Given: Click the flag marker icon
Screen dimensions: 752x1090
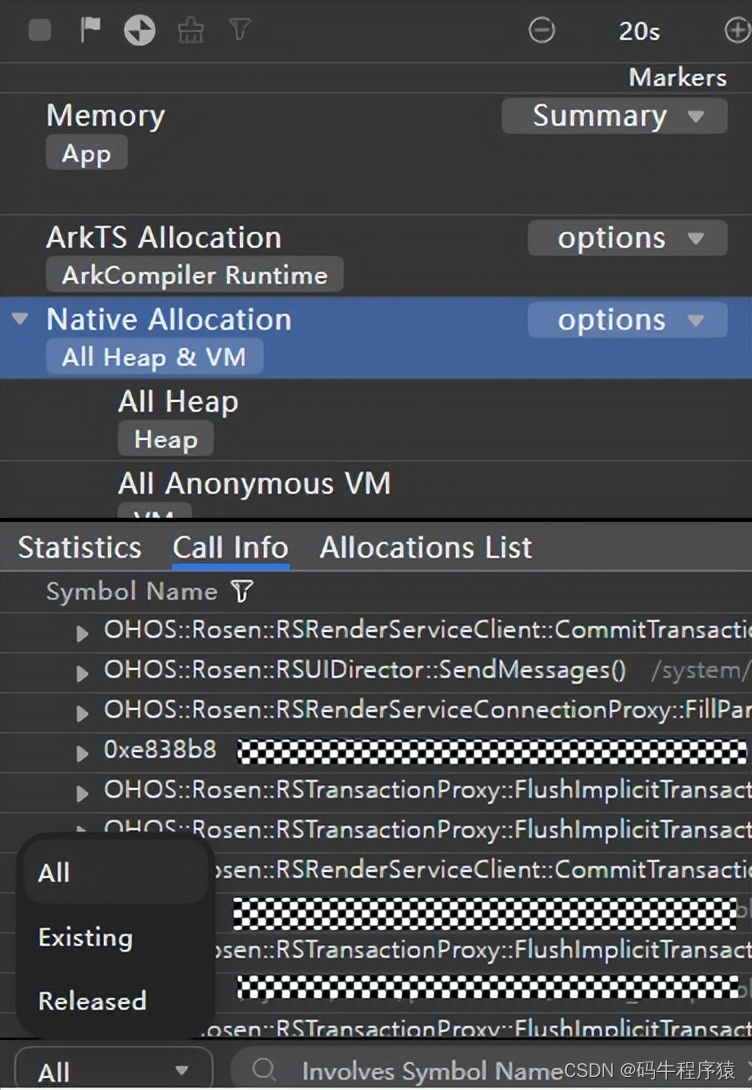Looking at the screenshot, I should [x=90, y=30].
